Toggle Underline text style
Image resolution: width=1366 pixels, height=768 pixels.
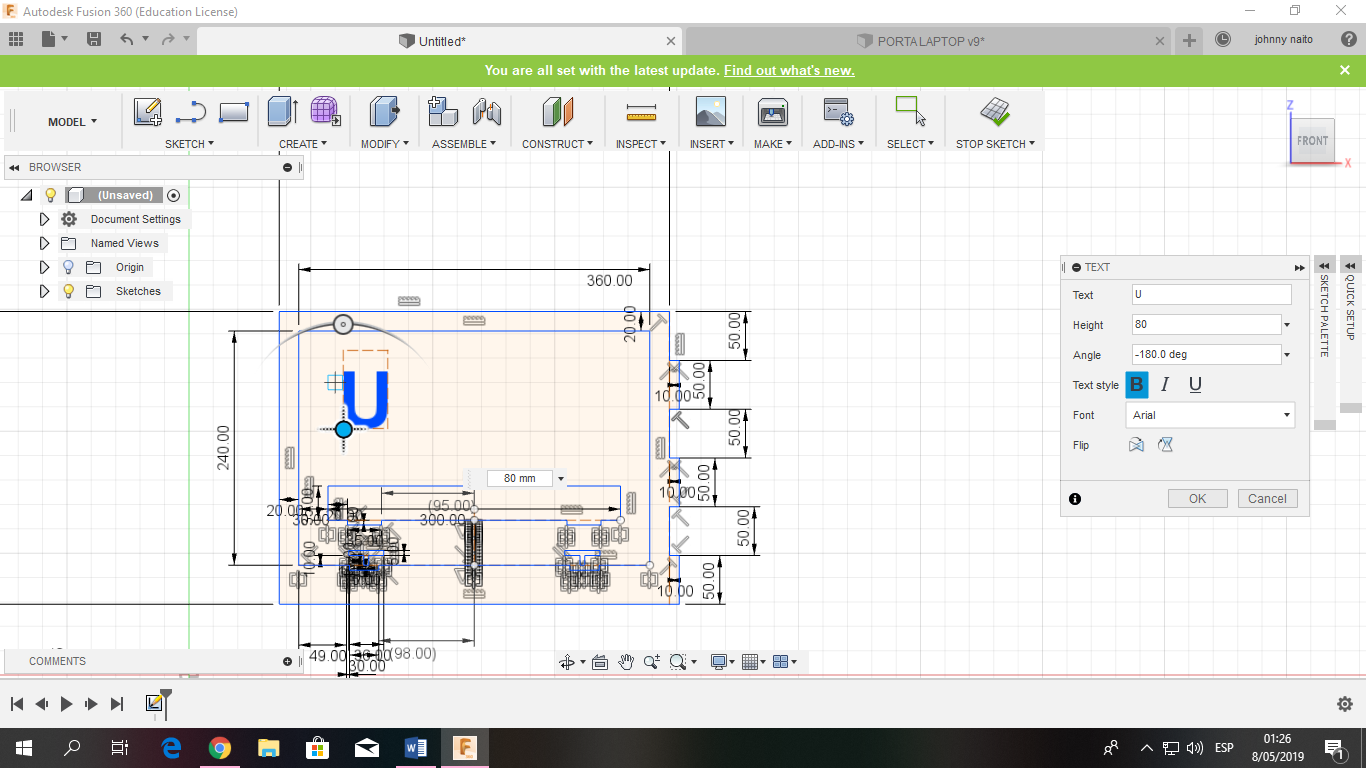[1195, 385]
